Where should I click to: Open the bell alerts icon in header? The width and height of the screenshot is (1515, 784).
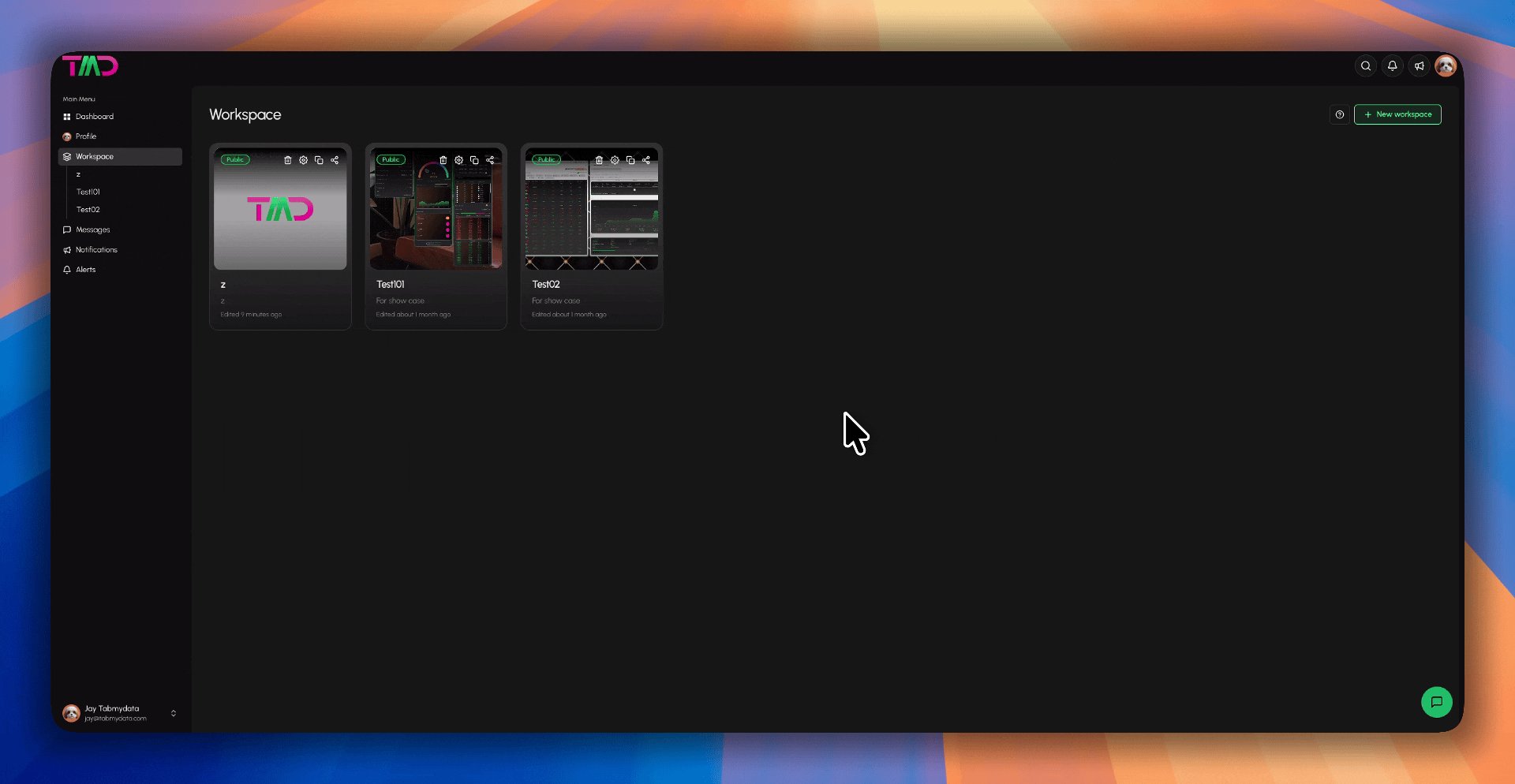[1393, 66]
